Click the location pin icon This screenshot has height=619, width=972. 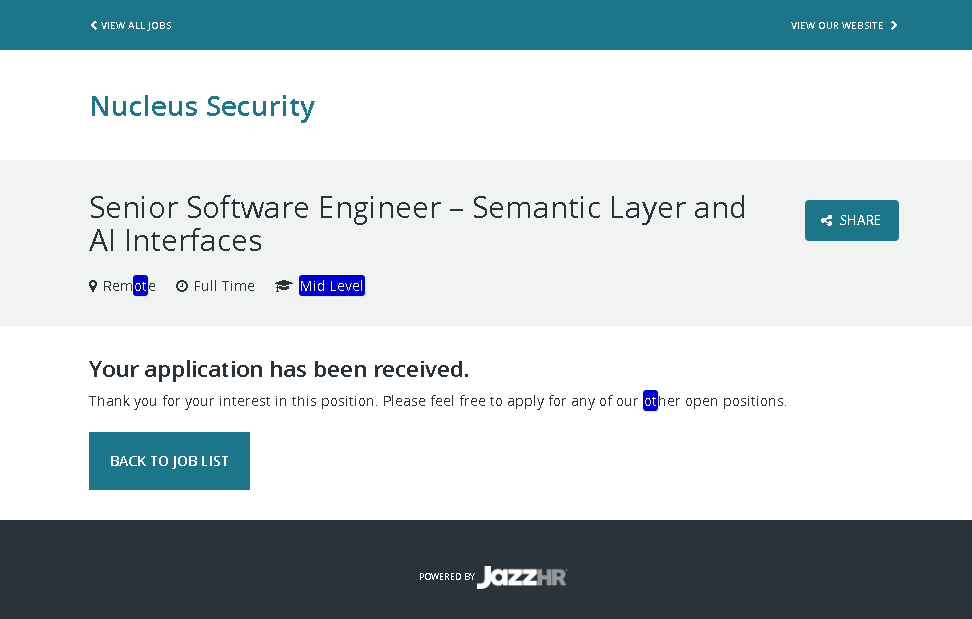click(93, 286)
